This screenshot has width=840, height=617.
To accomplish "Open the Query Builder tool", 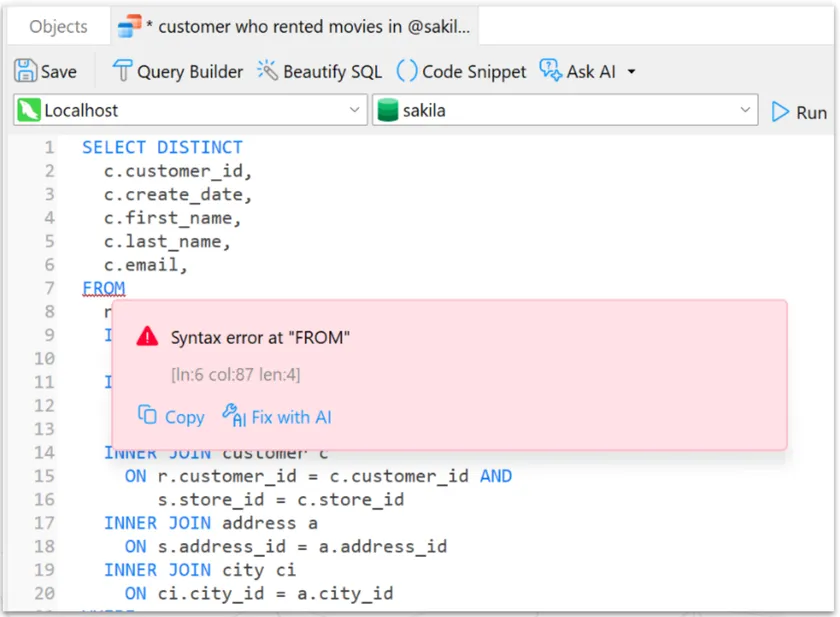I will point(177,71).
